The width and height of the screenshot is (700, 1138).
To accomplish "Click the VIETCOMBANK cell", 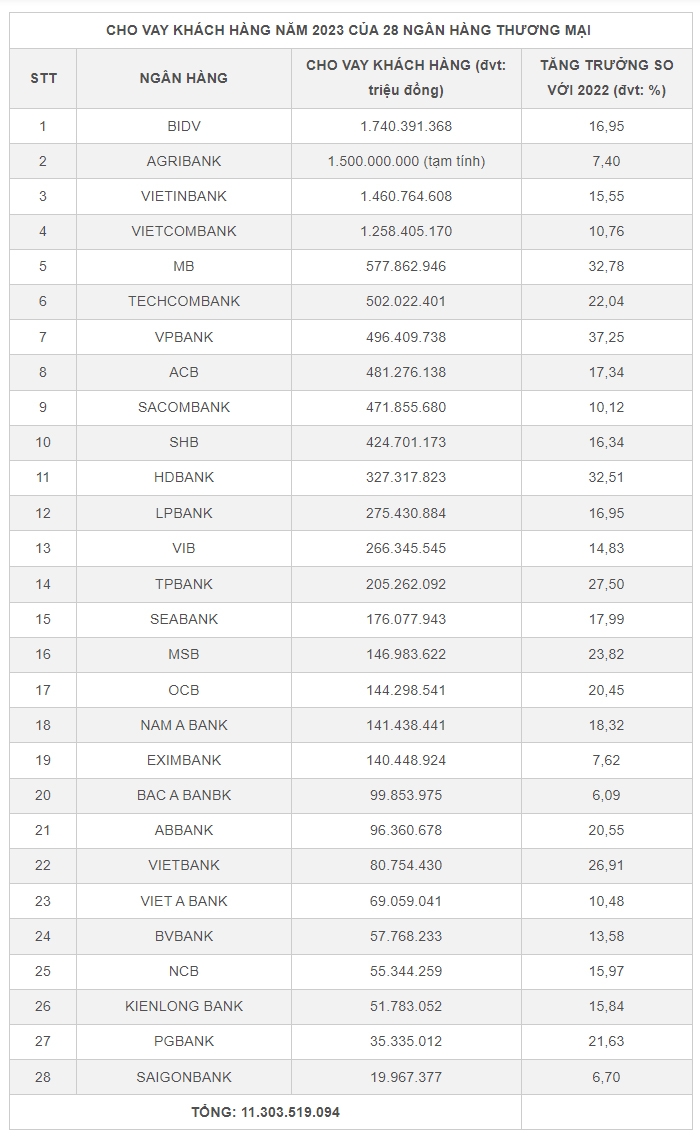I will coord(184,231).
